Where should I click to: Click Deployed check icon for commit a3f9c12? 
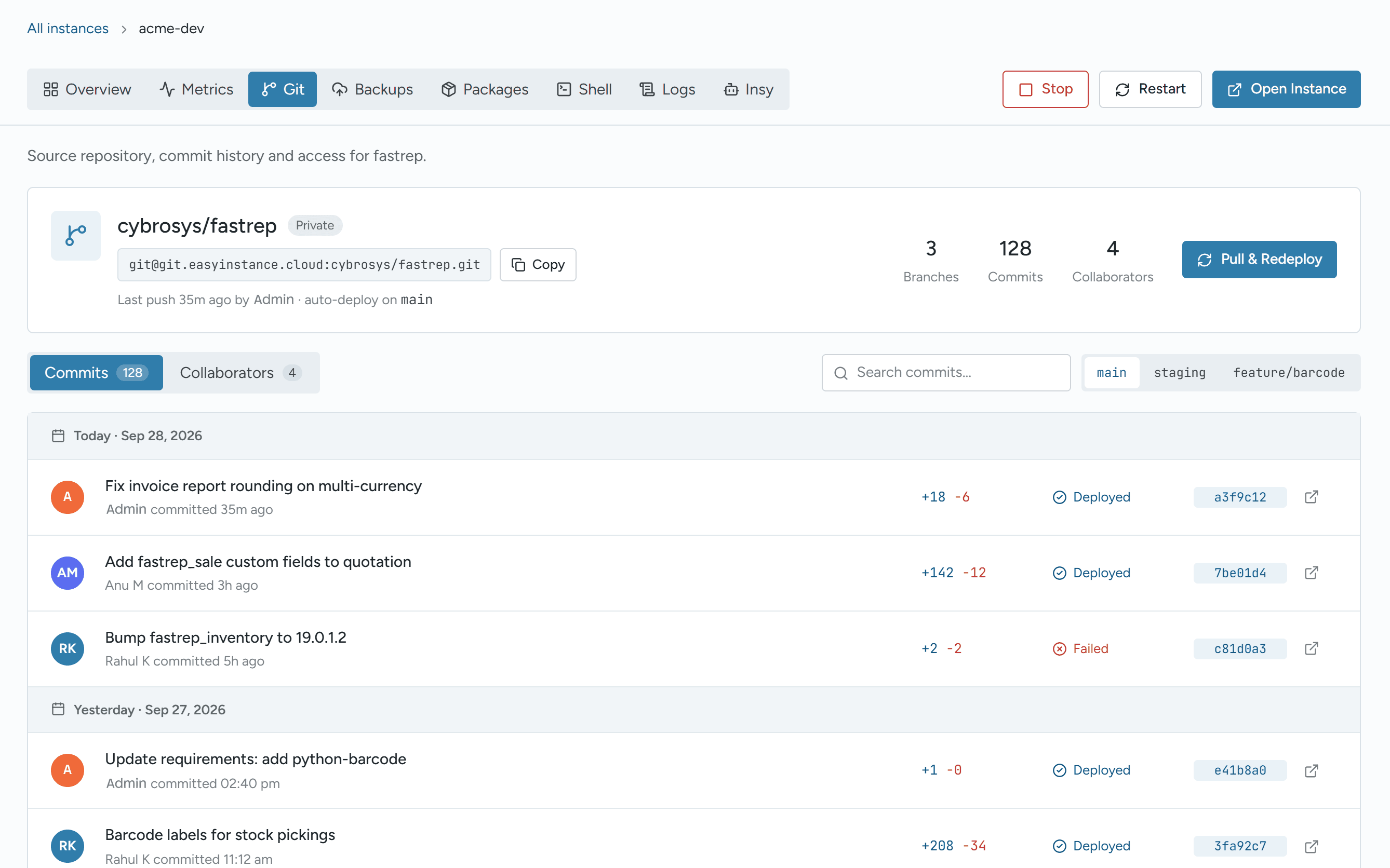[x=1059, y=497]
